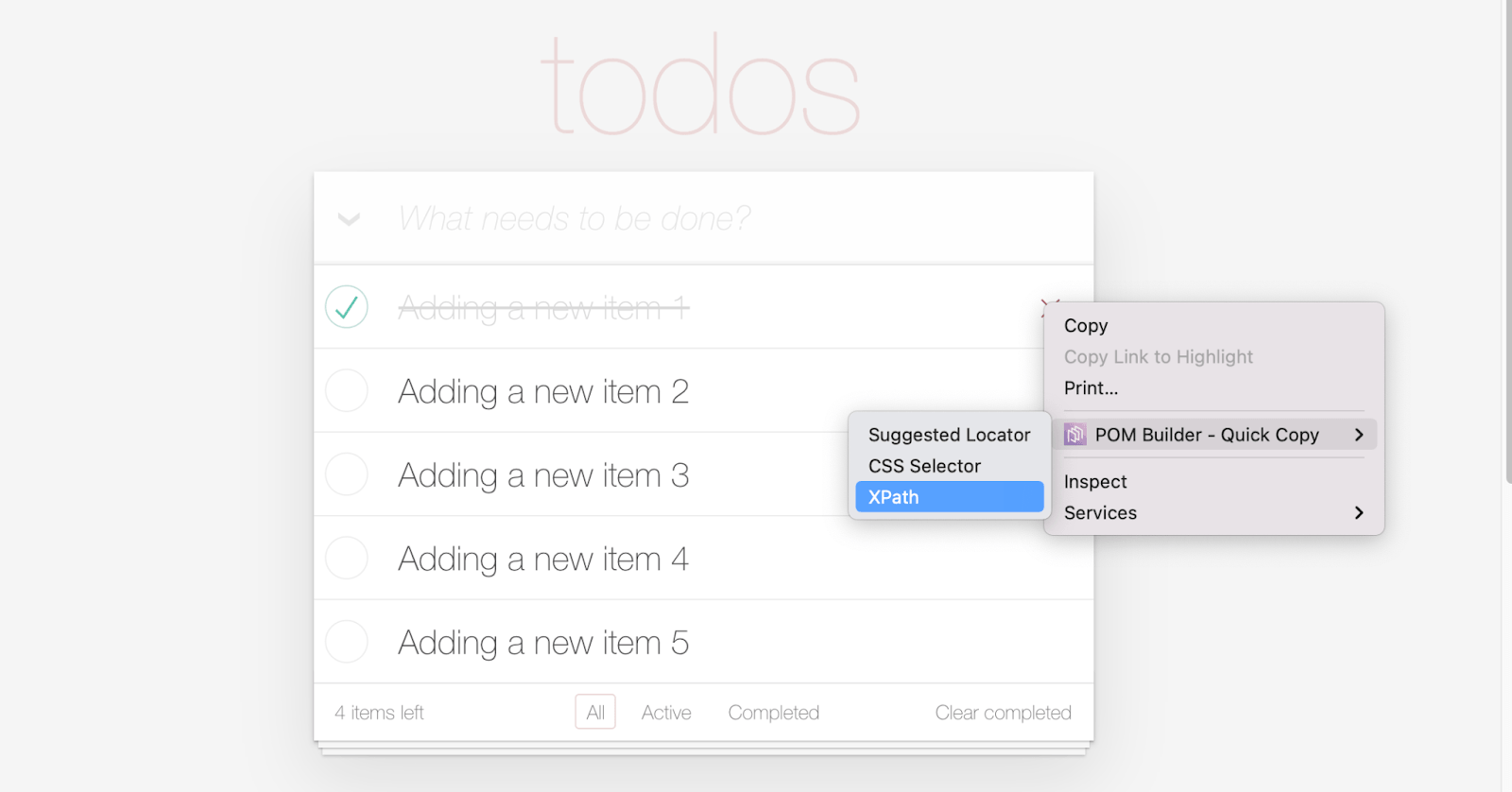Choose Print... in the context menu
1512x792 pixels.
[x=1091, y=388]
